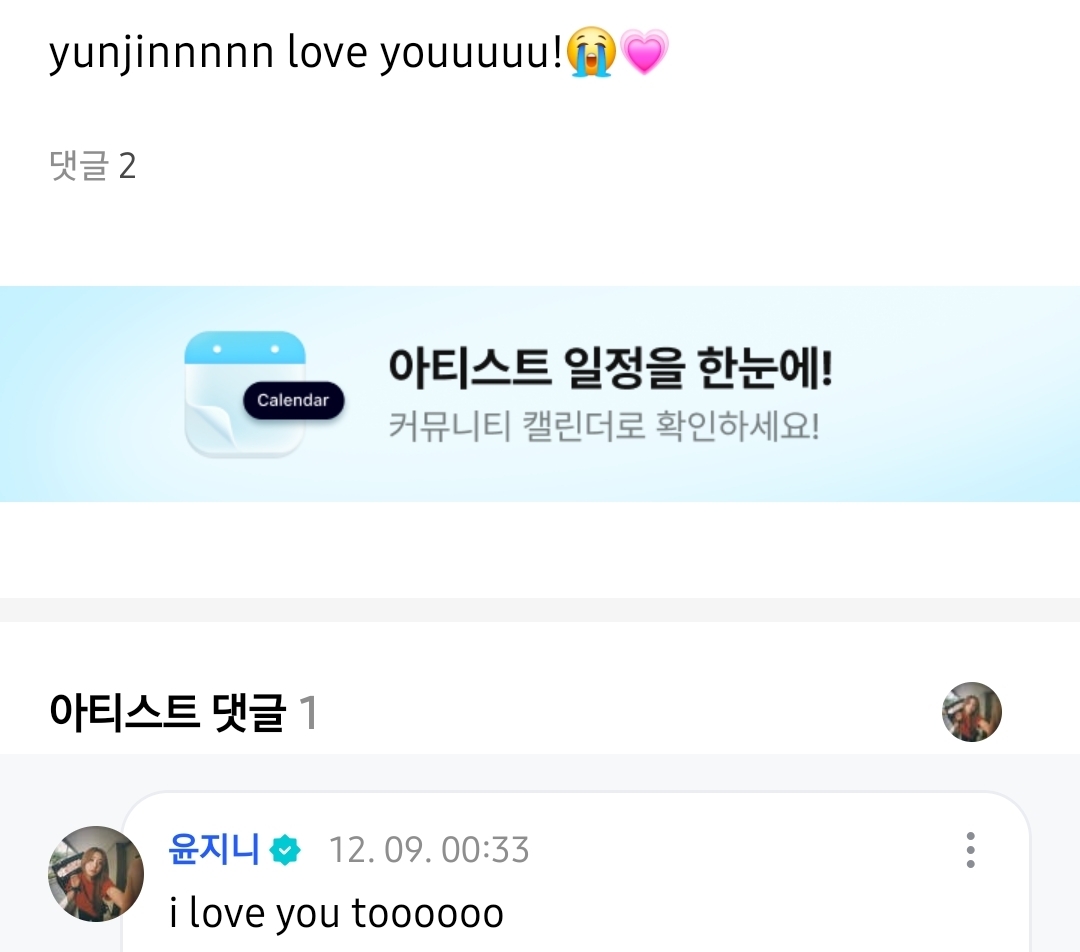Image resolution: width=1080 pixels, height=952 pixels.
Task: Click the count 1 next to 아티스트 댓글
Action: [x=309, y=714]
